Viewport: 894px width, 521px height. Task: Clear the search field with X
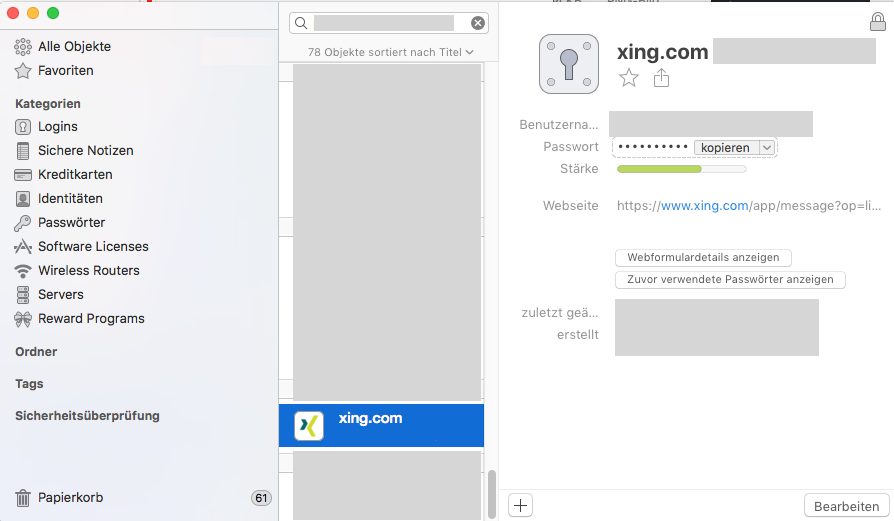pyautogui.click(x=478, y=23)
